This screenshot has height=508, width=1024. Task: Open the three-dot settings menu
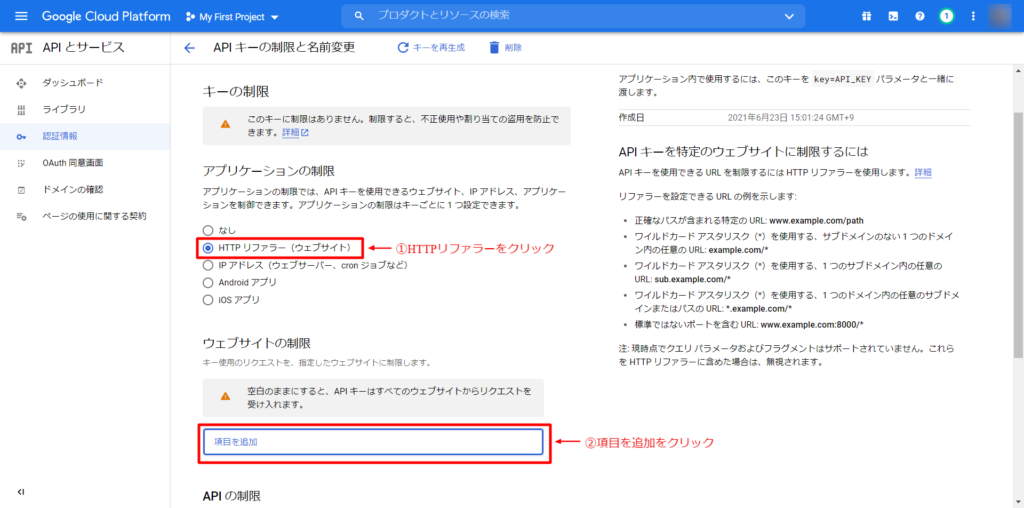(973, 16)
